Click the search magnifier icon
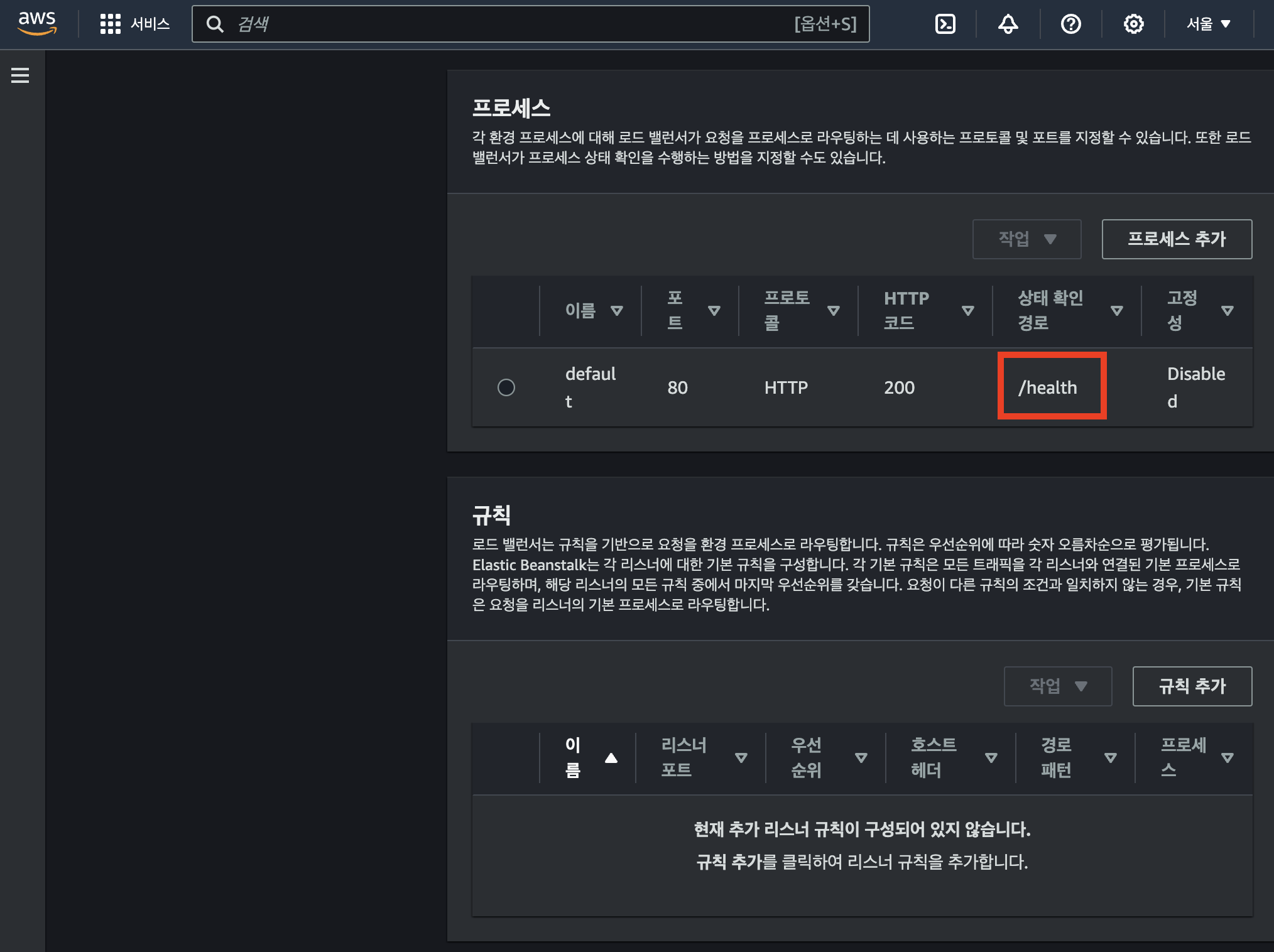Viewport: 1274px width, 952px height. pyautogui.click(x=215, y=24)
